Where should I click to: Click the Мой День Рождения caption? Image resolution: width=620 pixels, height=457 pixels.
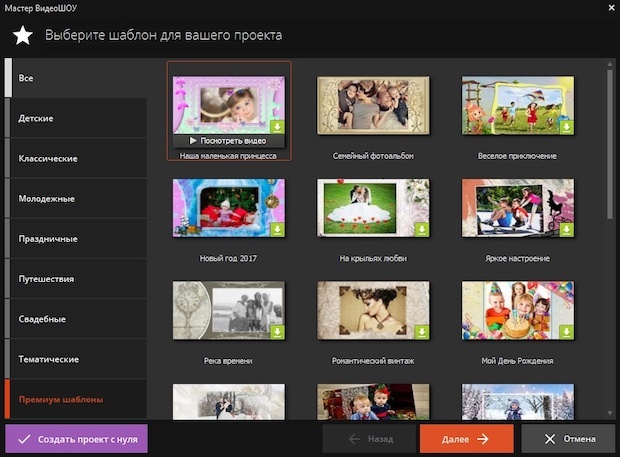517,361
